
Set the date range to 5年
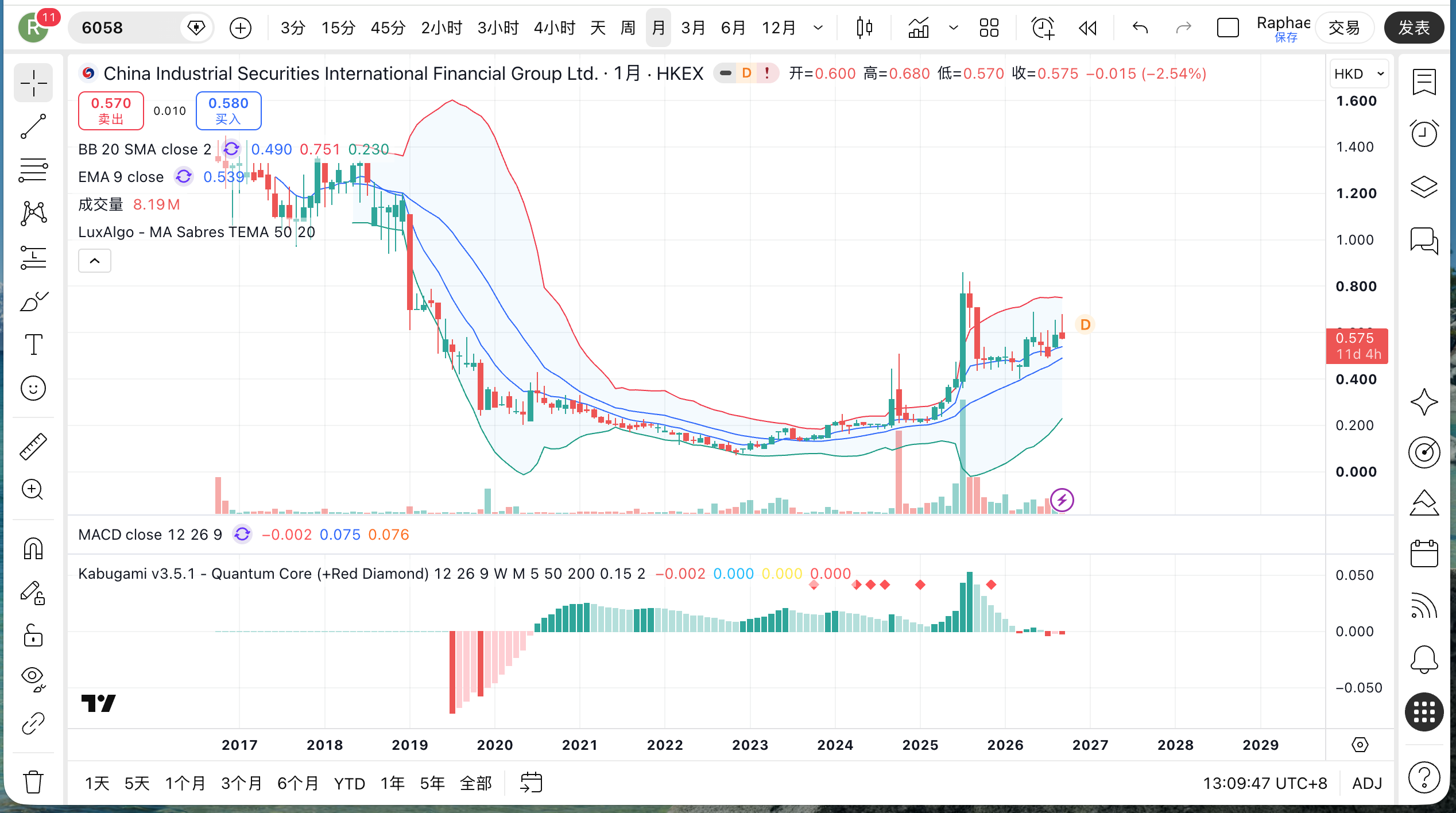coord(432,783)
